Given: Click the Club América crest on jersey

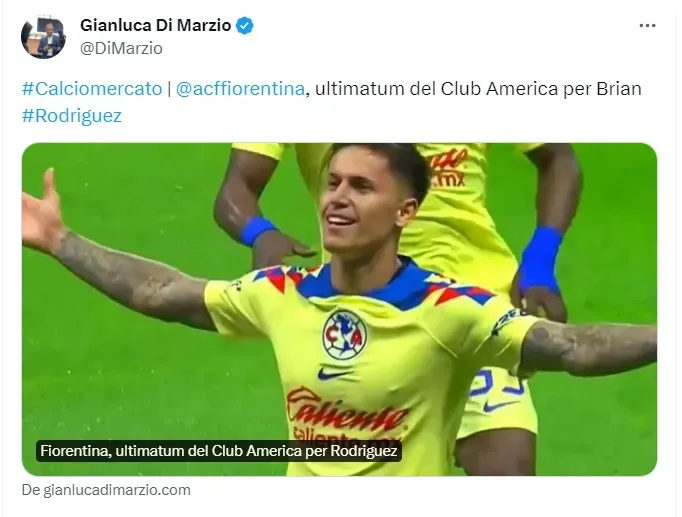Looking at the screenshot, I should tap(344, 334).
